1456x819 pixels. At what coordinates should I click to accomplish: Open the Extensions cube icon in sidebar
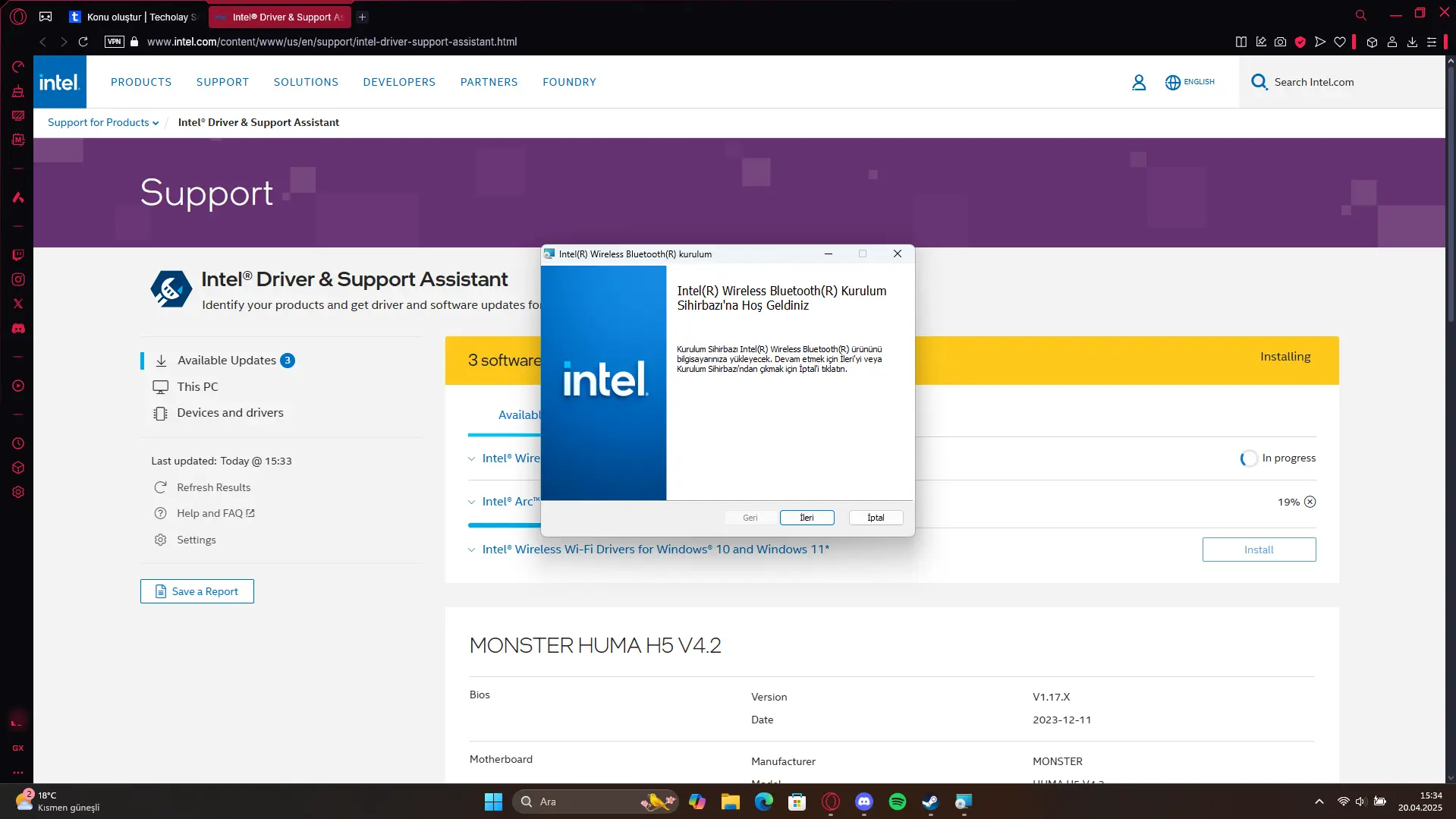tap(18, 468)
